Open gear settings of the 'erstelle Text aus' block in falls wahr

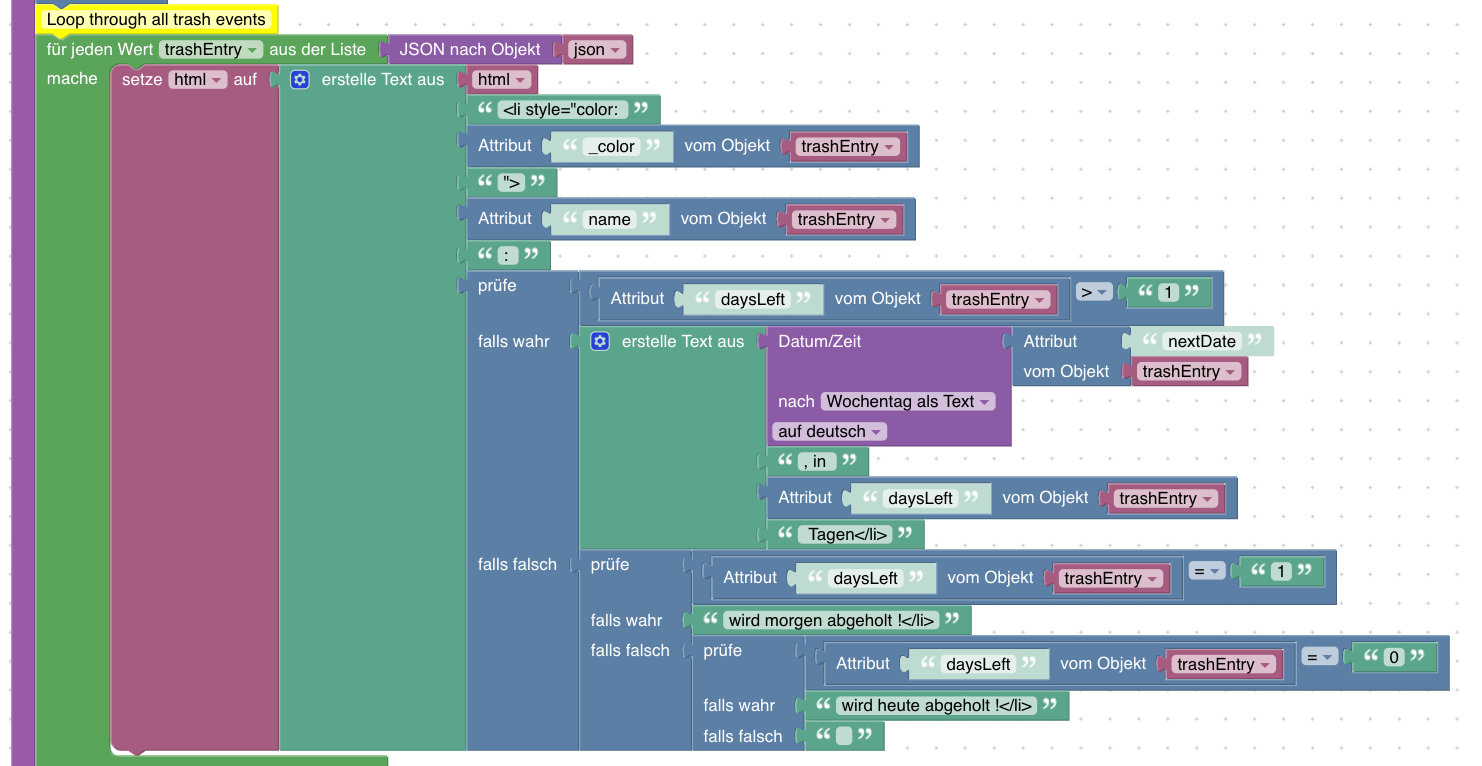(600, 342)
